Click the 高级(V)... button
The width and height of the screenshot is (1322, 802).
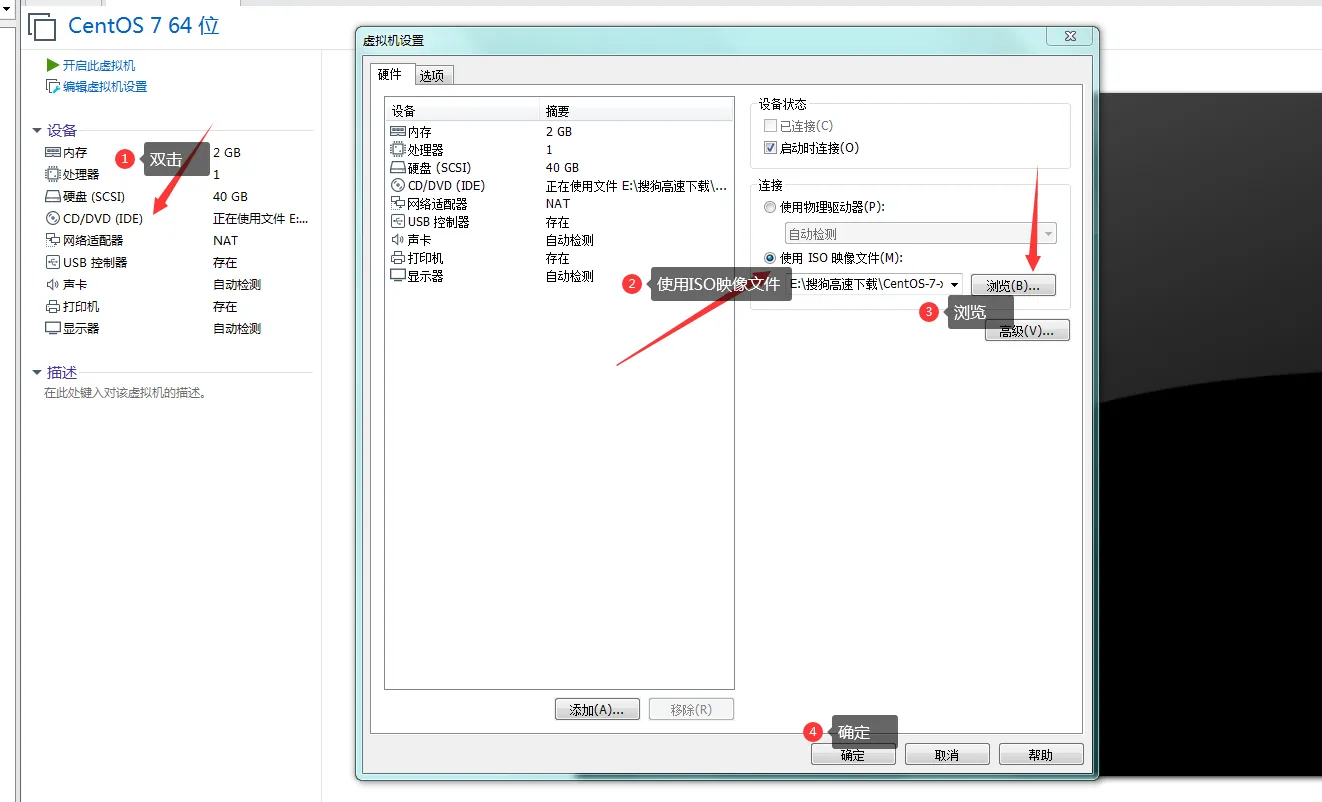point(1027,331)
